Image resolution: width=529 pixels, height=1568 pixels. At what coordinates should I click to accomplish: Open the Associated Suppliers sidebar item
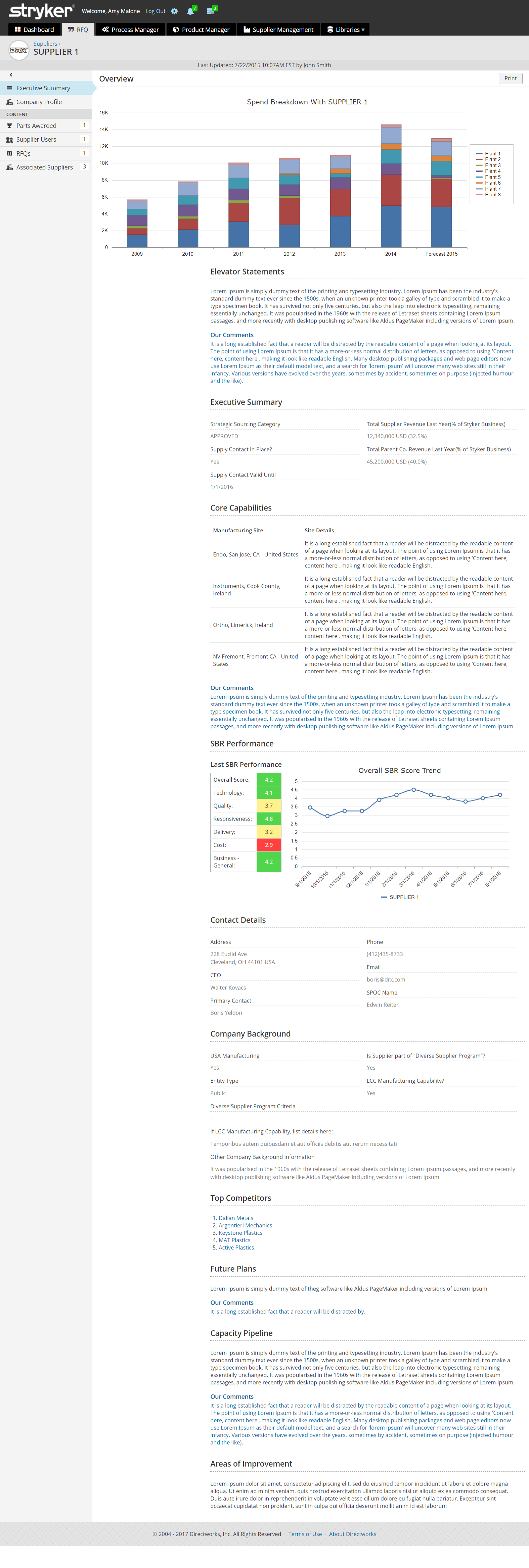click(x=44, y=167)
